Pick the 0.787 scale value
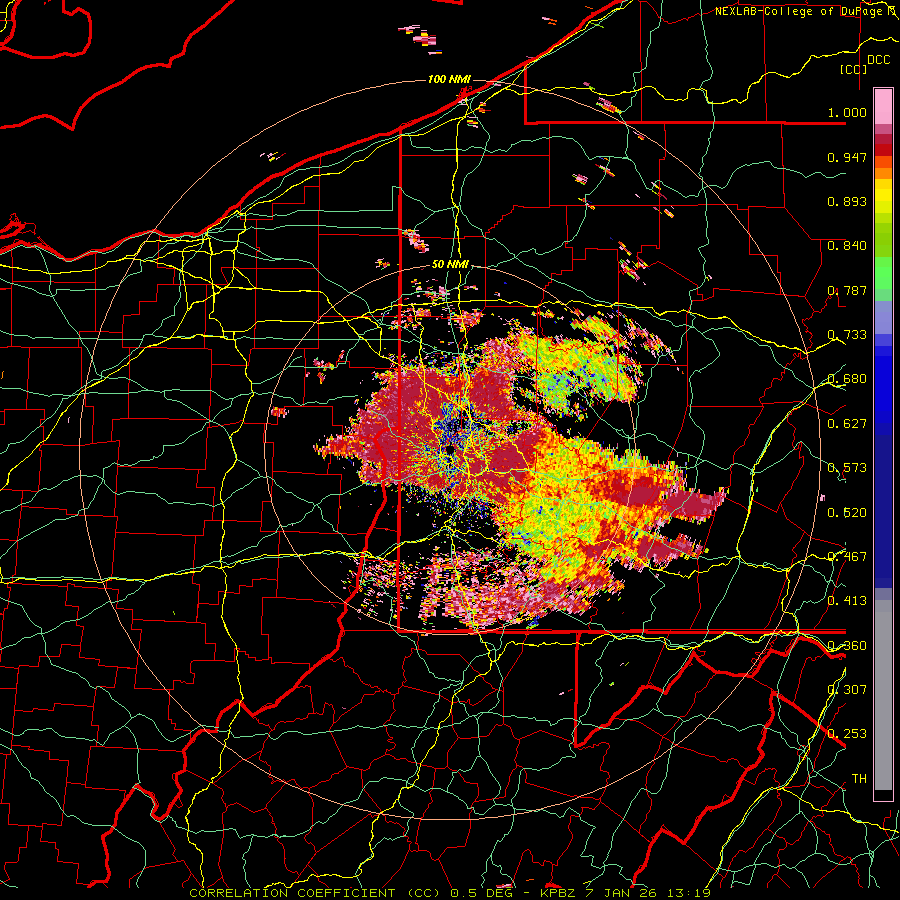 (847, 290)
